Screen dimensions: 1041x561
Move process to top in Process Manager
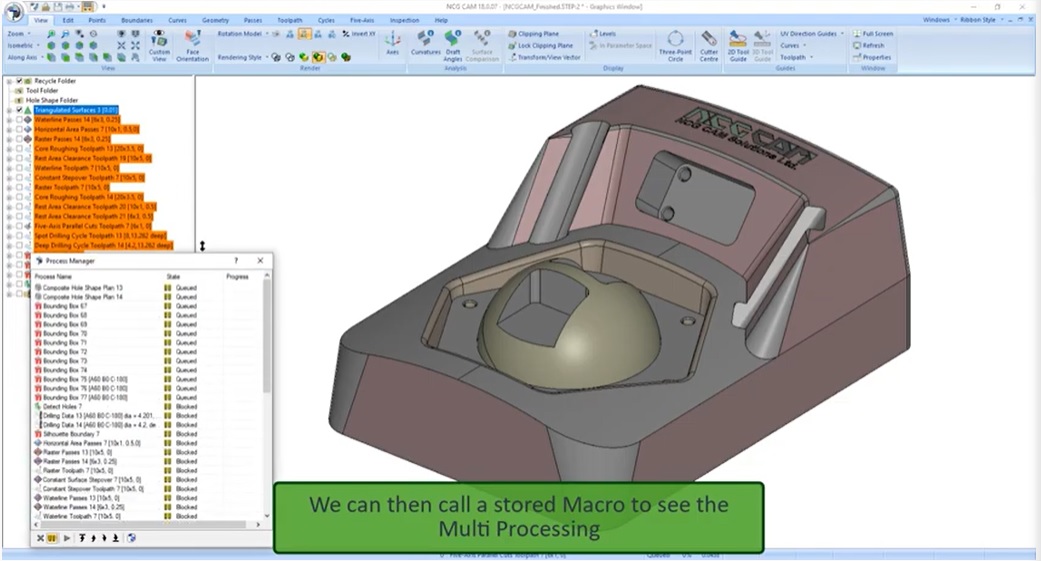point(82,538)
